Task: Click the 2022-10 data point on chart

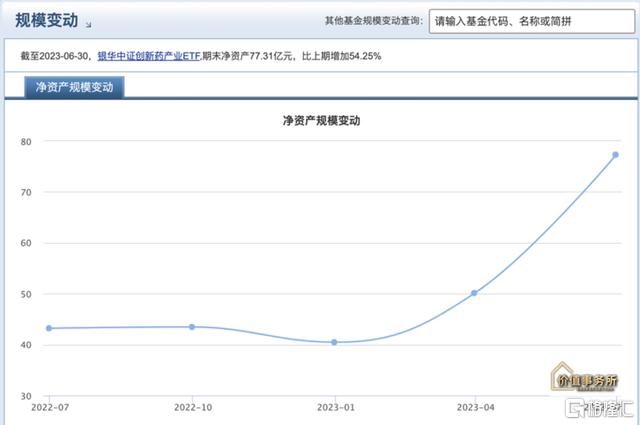Action: click(x=192, y=327)
